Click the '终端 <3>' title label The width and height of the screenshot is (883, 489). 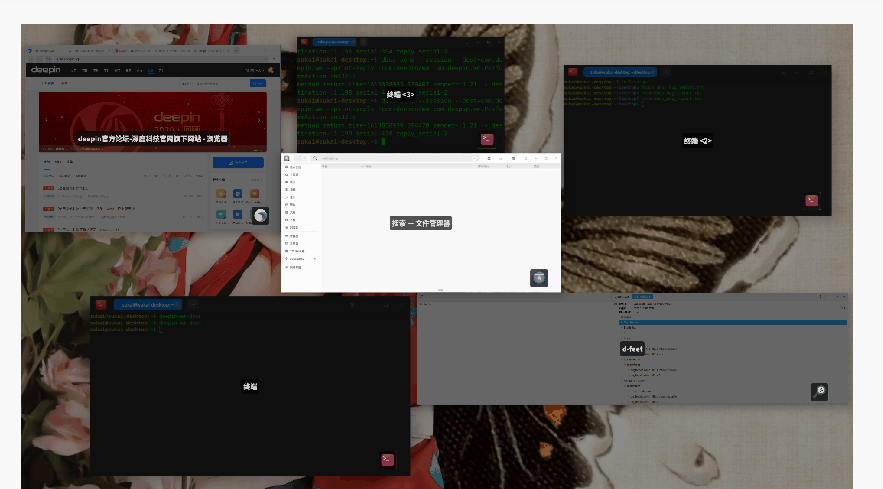tap(400, 95)
